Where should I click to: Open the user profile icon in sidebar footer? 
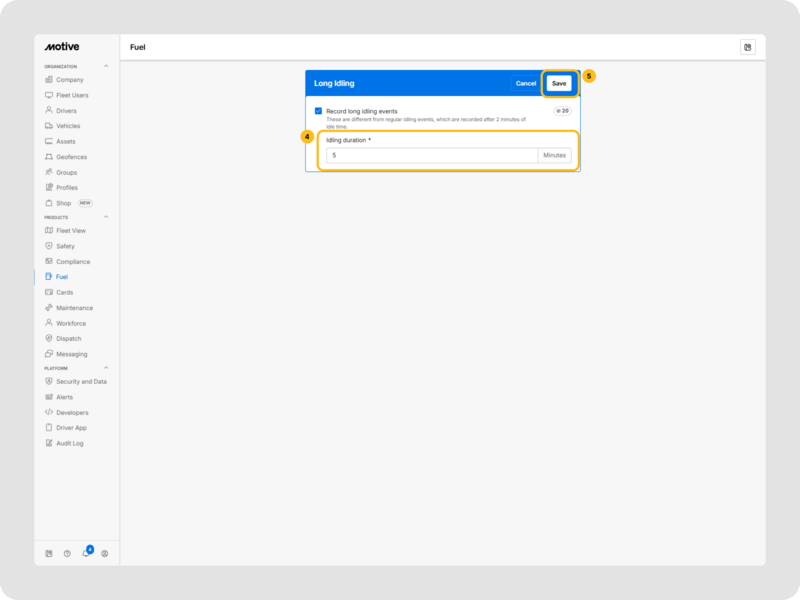[104, 553]
